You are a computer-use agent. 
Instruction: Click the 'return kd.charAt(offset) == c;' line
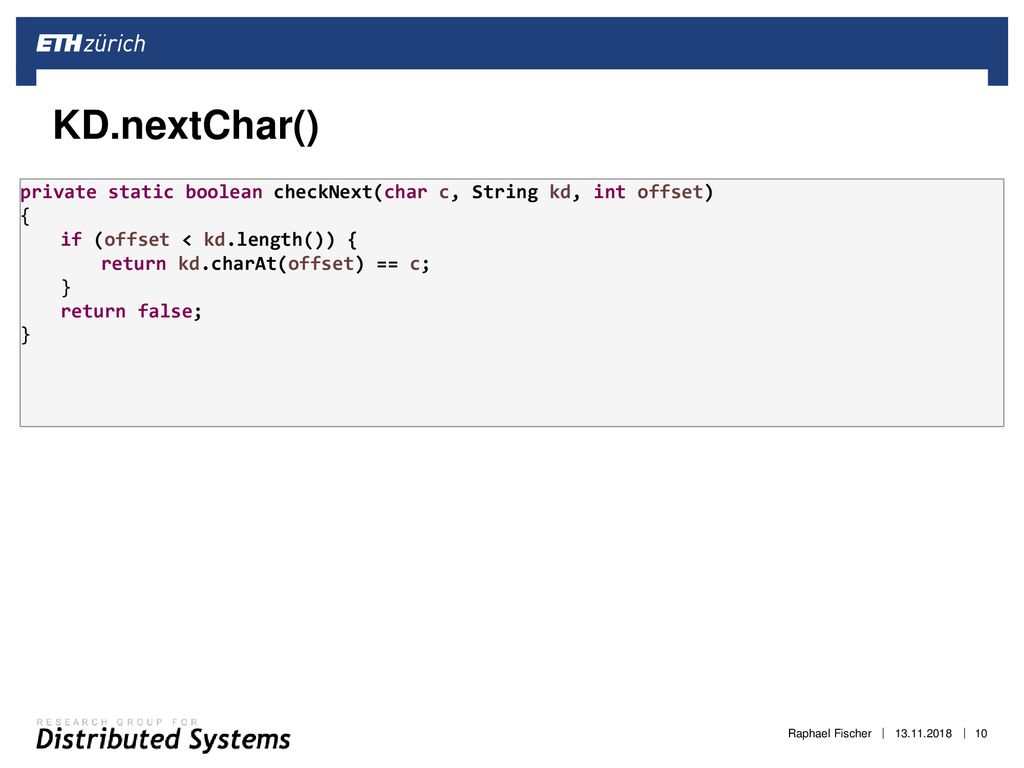pyautogui.click(x=265, y=263)
